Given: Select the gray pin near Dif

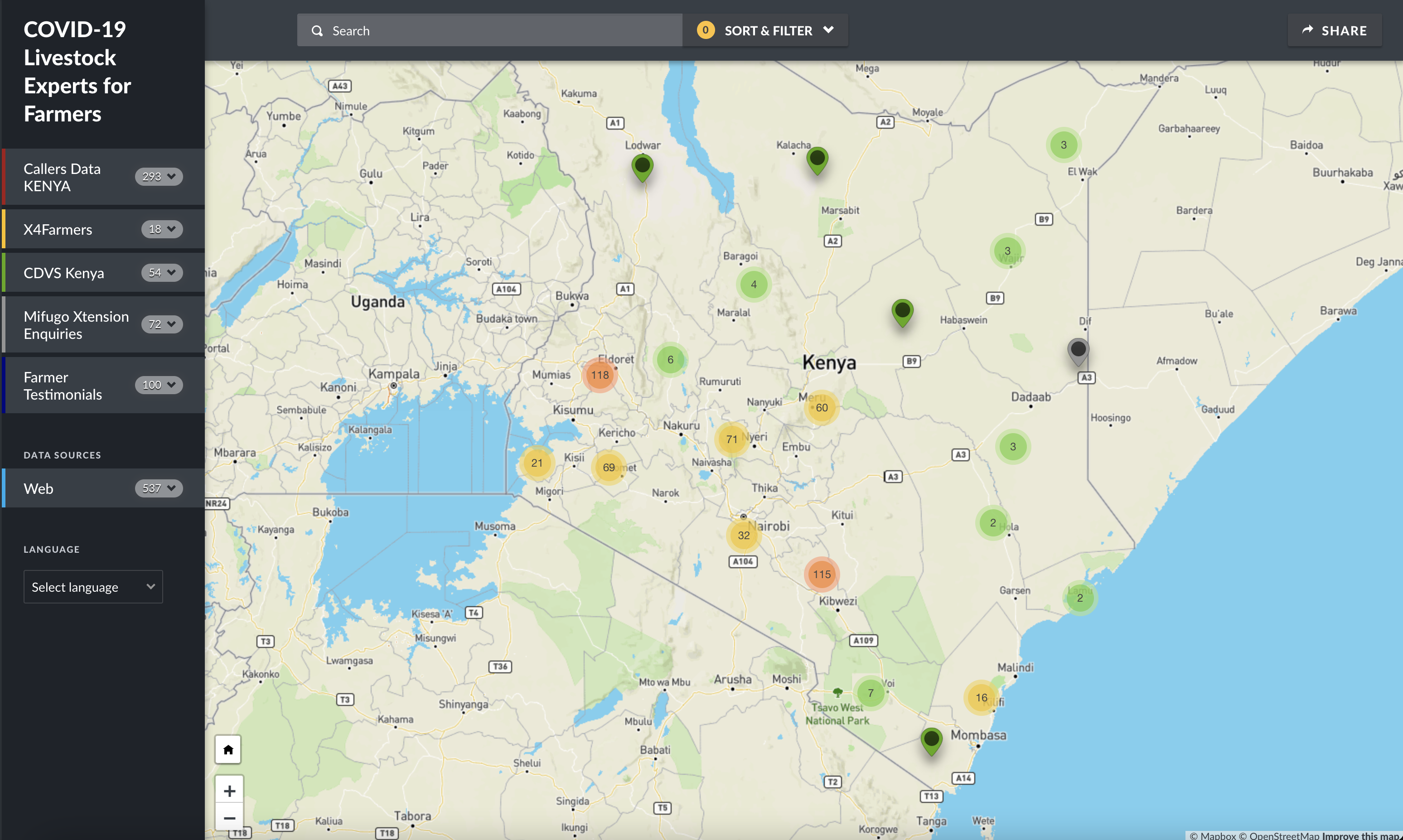Looking at the screenshot, I should click(x=1078, y=352).
